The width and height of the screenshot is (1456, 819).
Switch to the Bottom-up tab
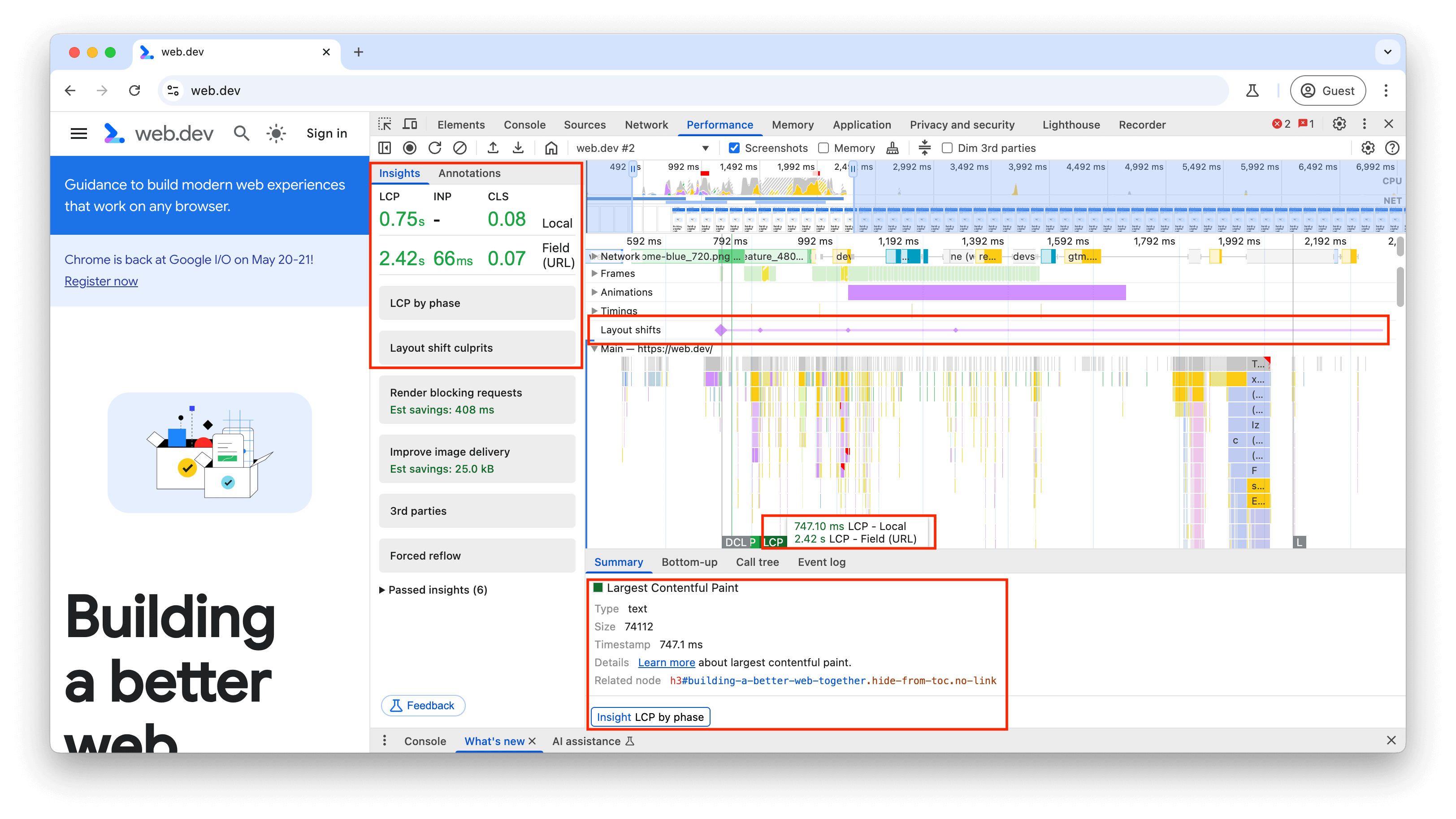tap(688, 561)
